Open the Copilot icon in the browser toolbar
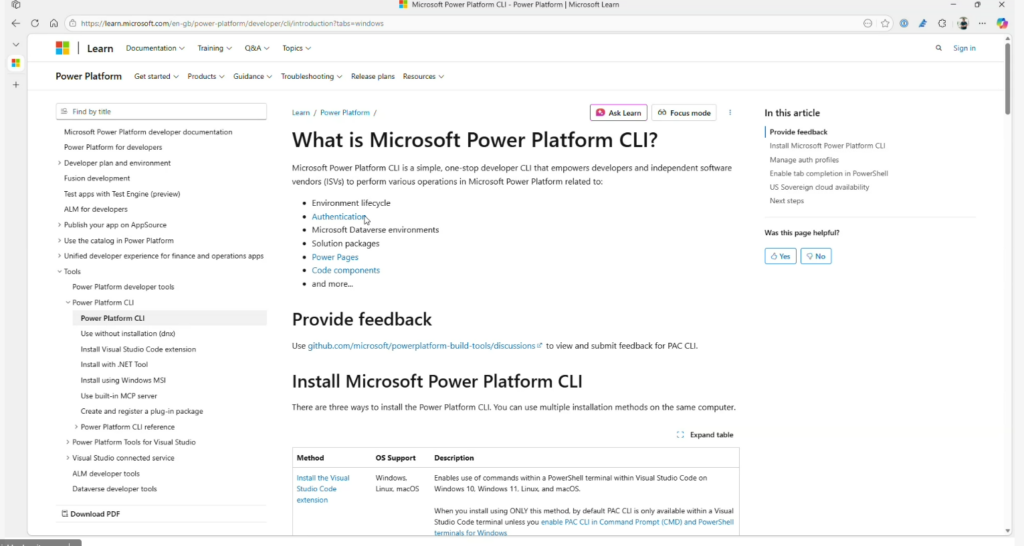 click(1002, 23)
